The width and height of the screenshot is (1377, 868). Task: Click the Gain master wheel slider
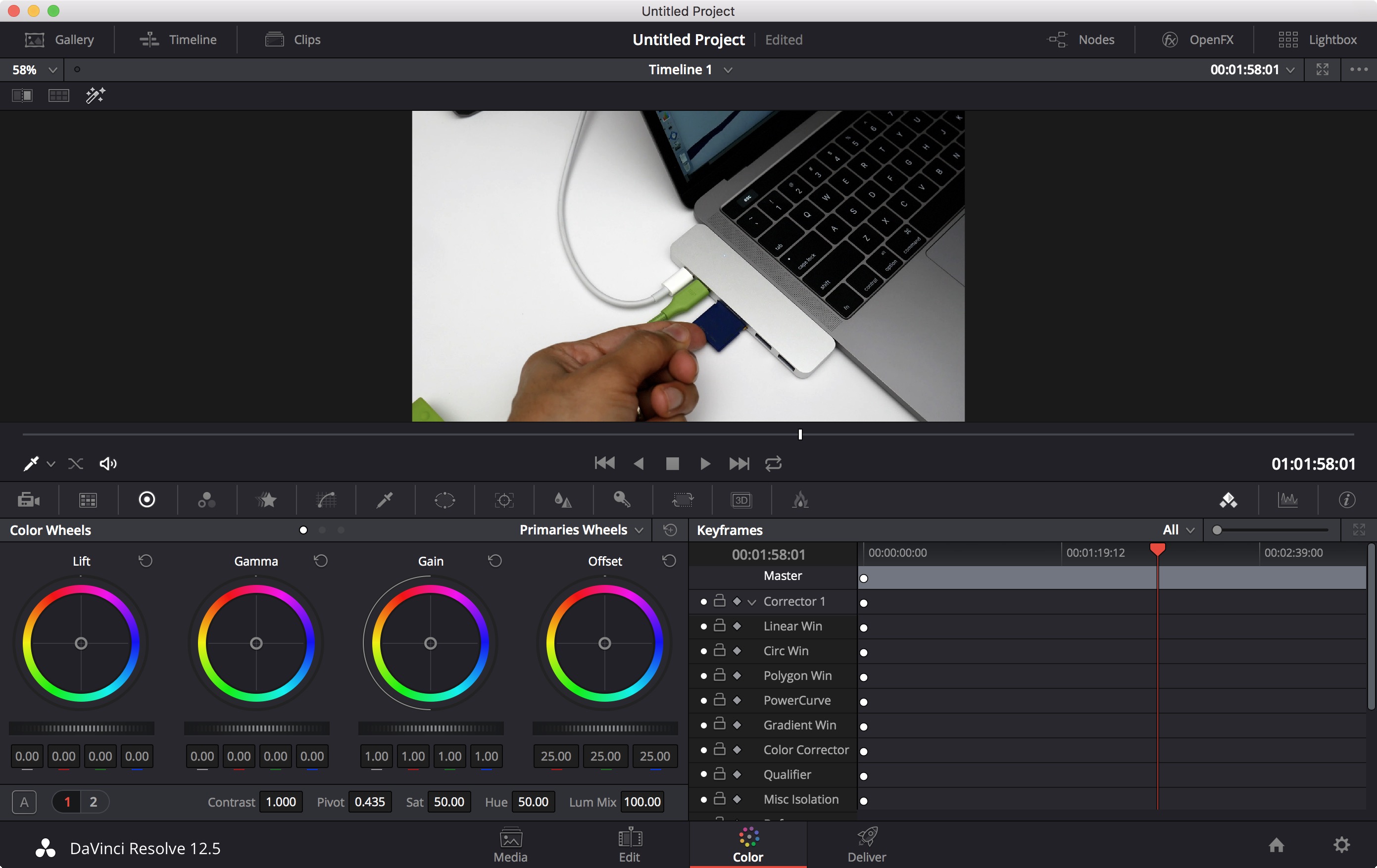tap(431, 728)
